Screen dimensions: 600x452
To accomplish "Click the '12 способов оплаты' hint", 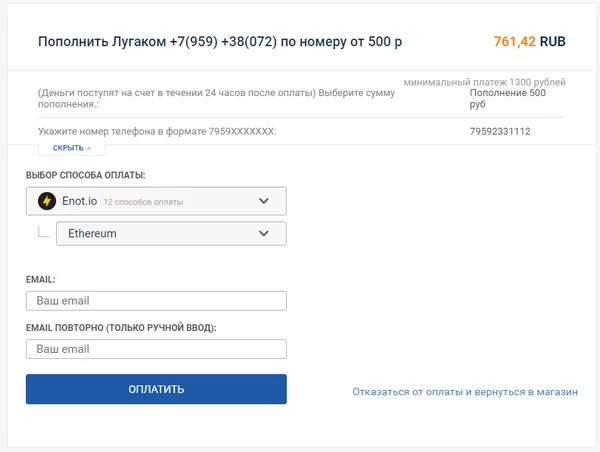I will pos(143,202).
